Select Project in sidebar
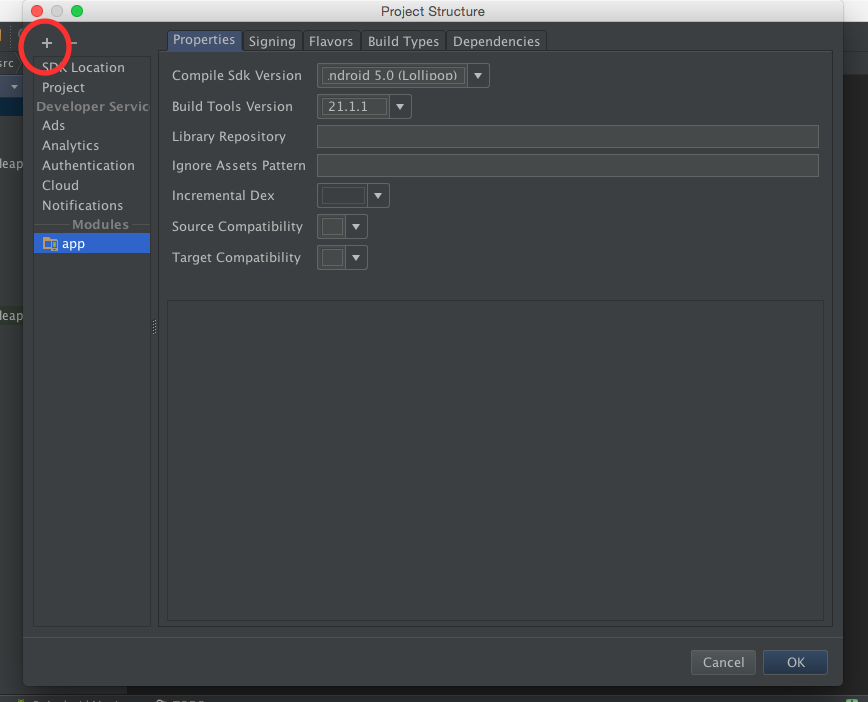The image size is (868, 702). click(63, 87)
